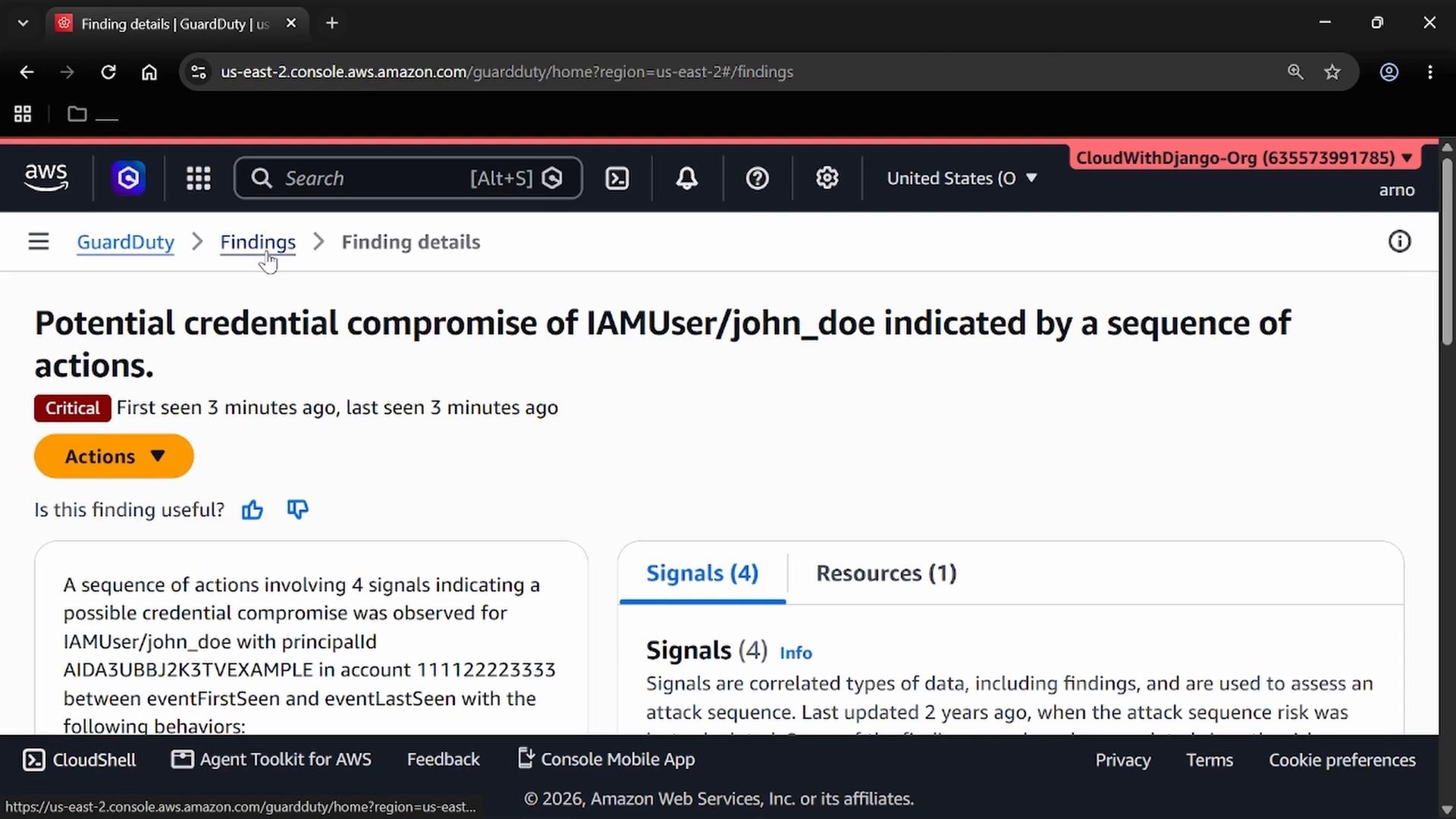
Task: Toggle the GuardDuty side navigation hamburger
Action: tap(39, 242)
